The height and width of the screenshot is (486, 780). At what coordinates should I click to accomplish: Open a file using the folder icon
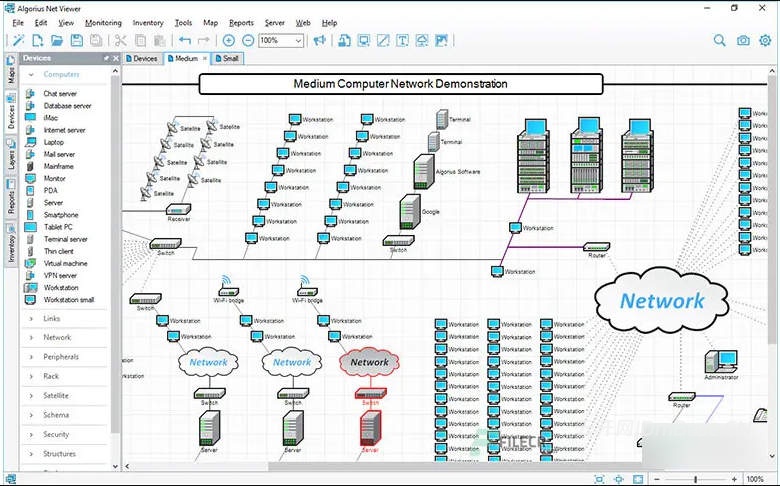coord(57,40)
